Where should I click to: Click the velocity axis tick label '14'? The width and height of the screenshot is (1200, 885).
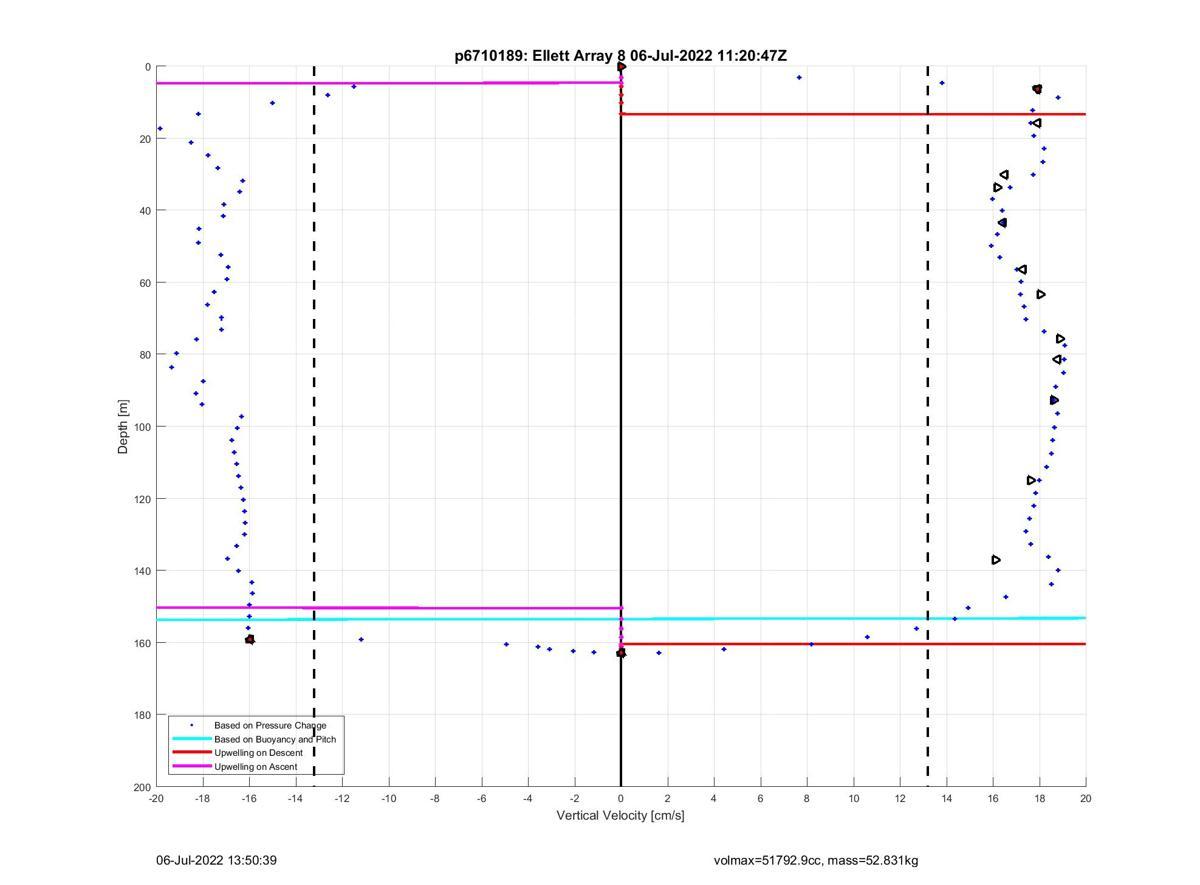pos(946,798)
